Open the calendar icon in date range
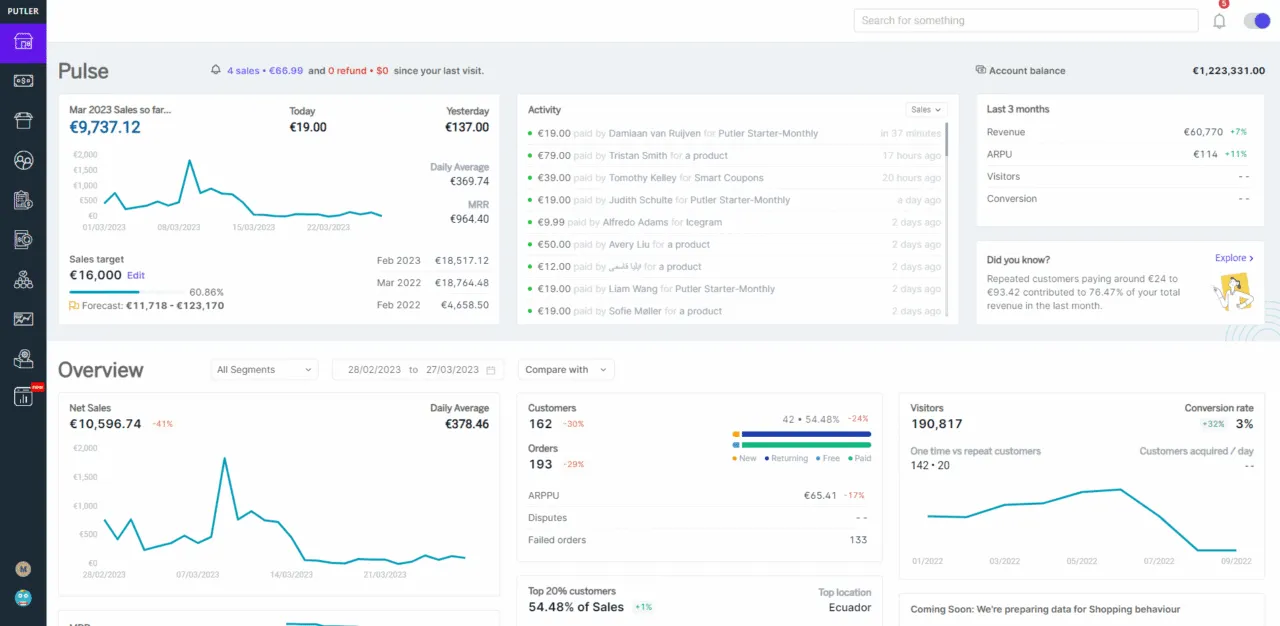 click(490, 370)
